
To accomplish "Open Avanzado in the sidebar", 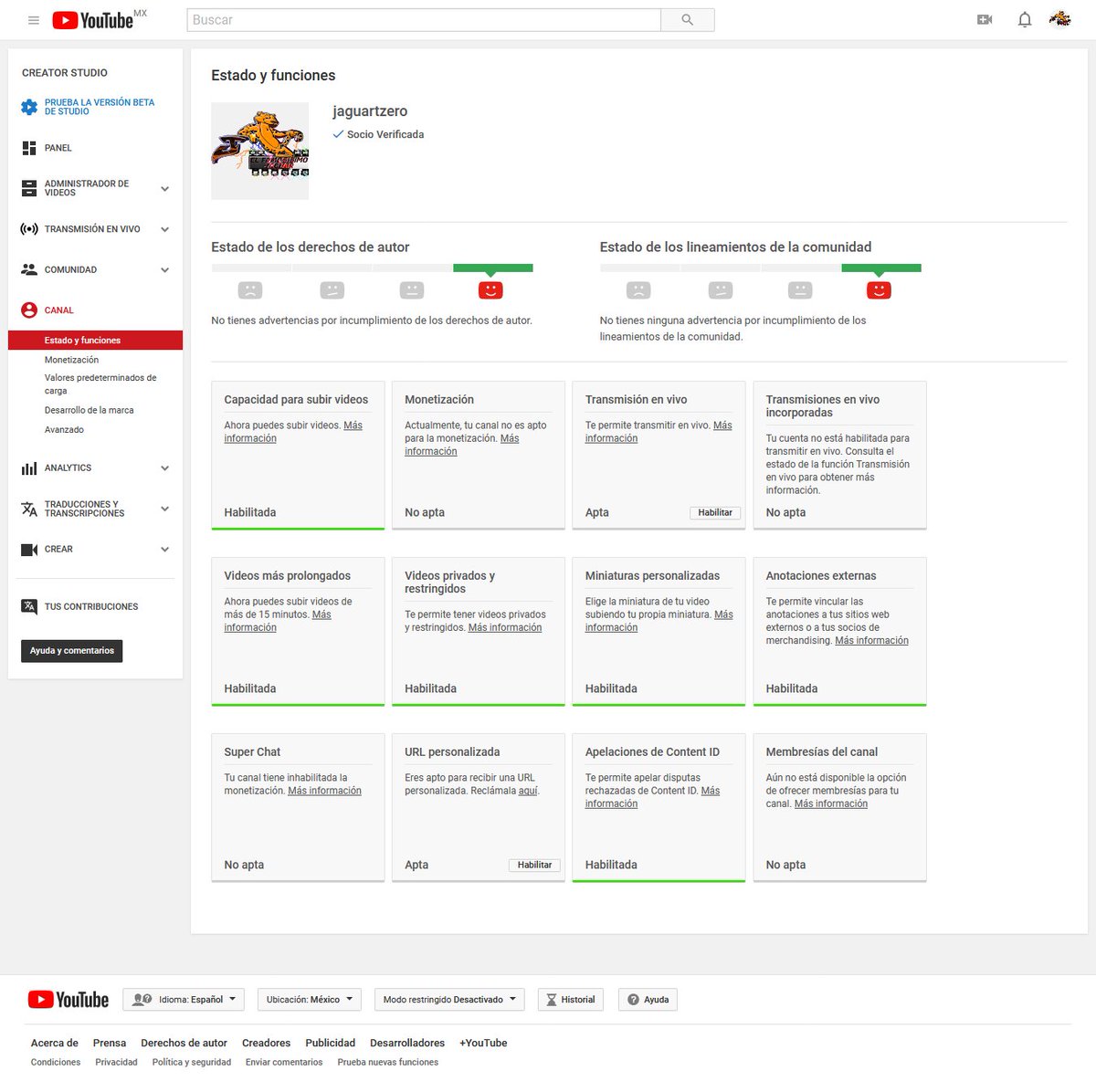I will pyautogui.click(x=64, y=429).
